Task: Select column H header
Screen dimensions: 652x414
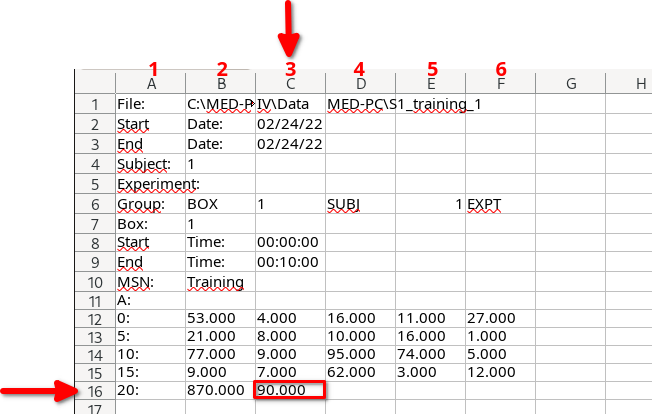Action: [x=629, y=83]
